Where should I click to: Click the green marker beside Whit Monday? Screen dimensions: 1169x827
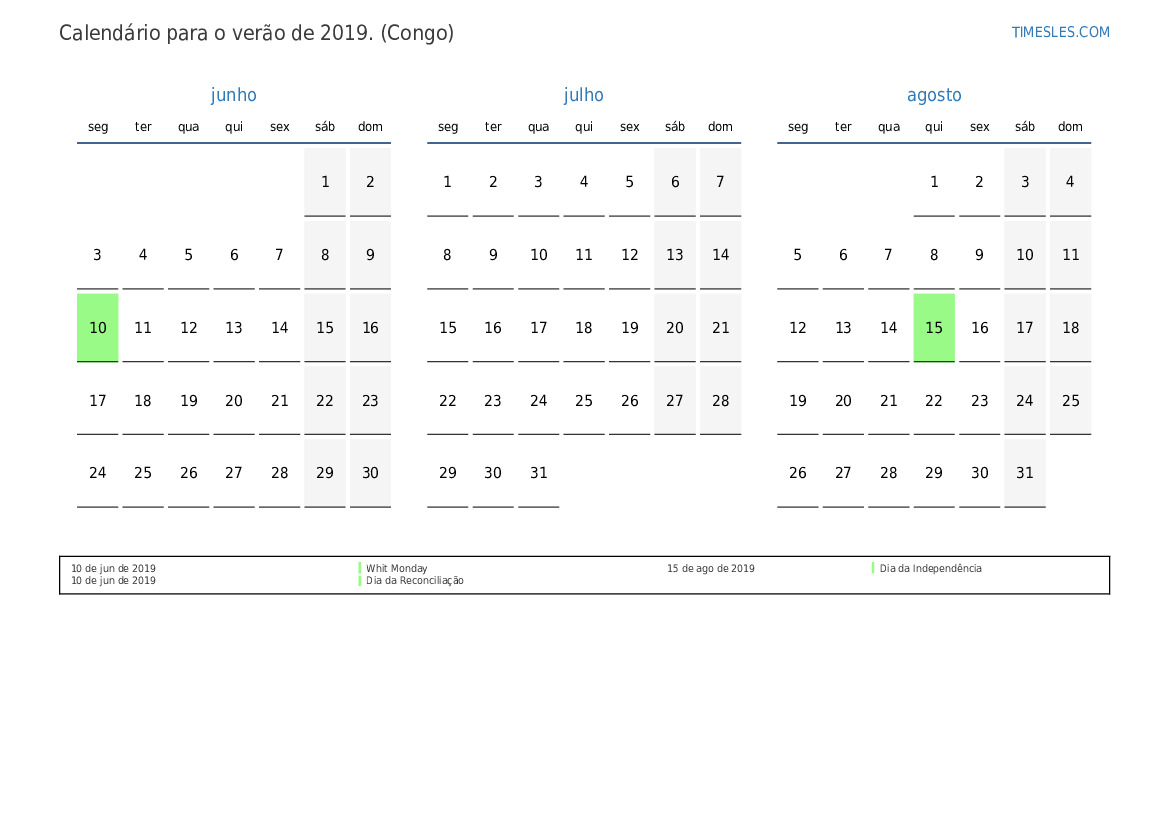[360, 568]
